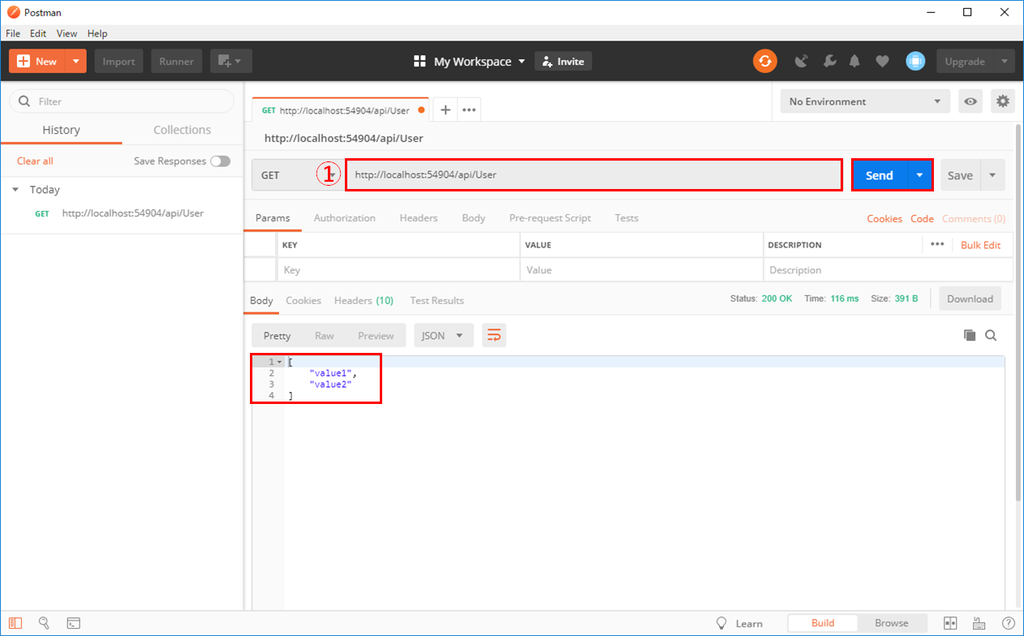The image size is (1024, 636).
Task: Open the params table ellipsis options
Action: click(937, 244)
